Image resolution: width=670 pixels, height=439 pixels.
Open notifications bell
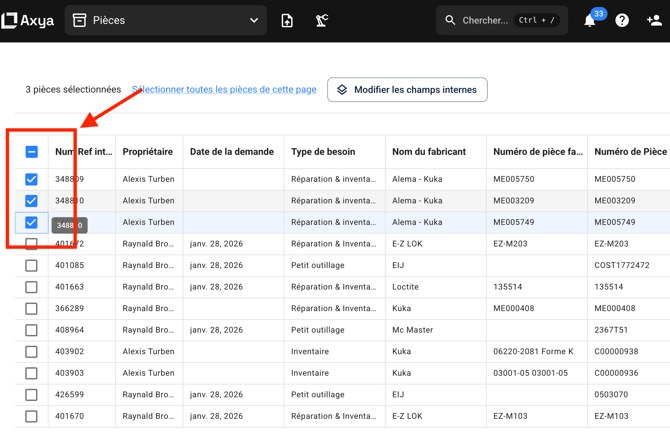click(590, 21)
